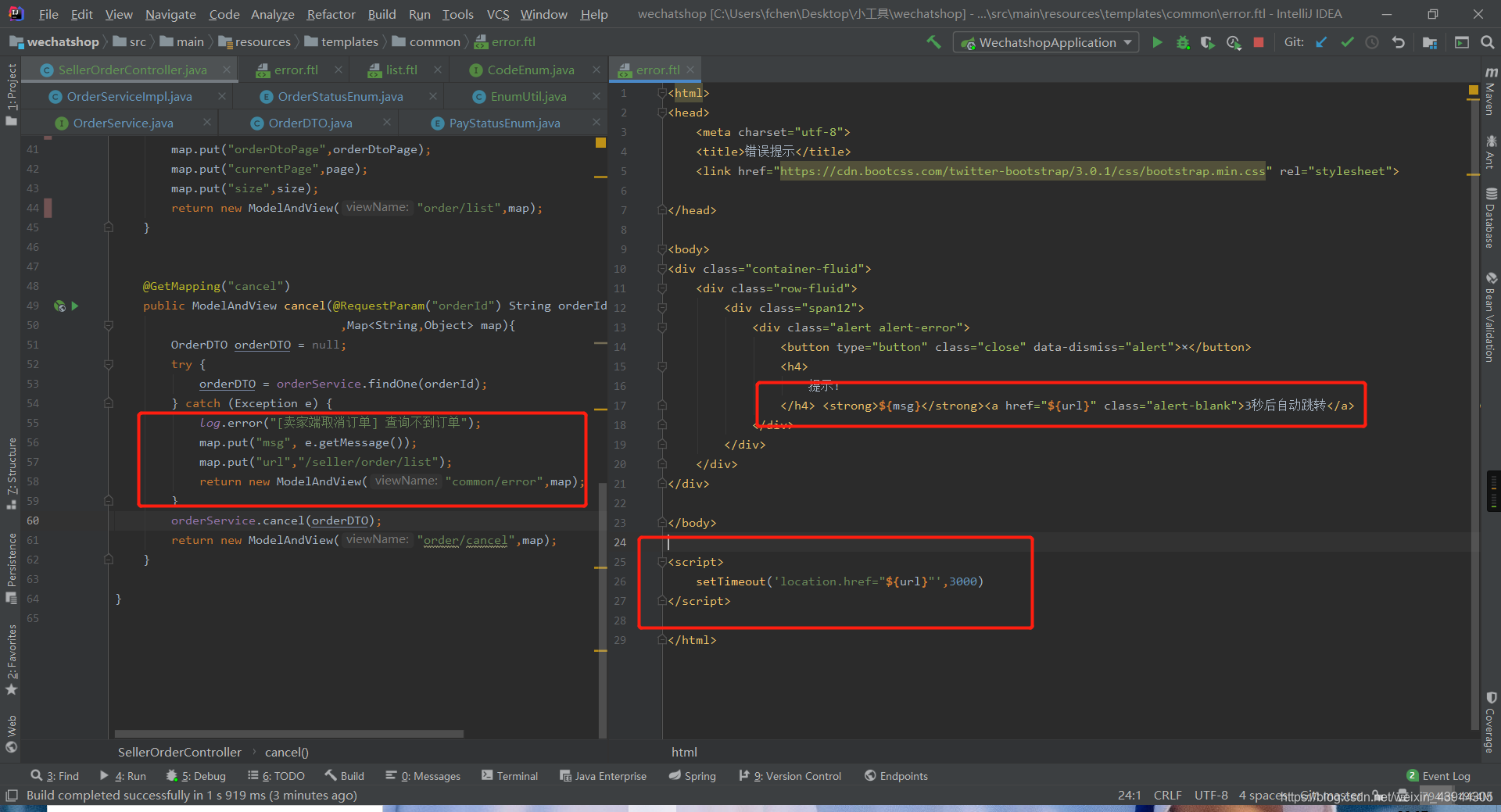Open 9: Version Control tool window

(x=790, y=776)
